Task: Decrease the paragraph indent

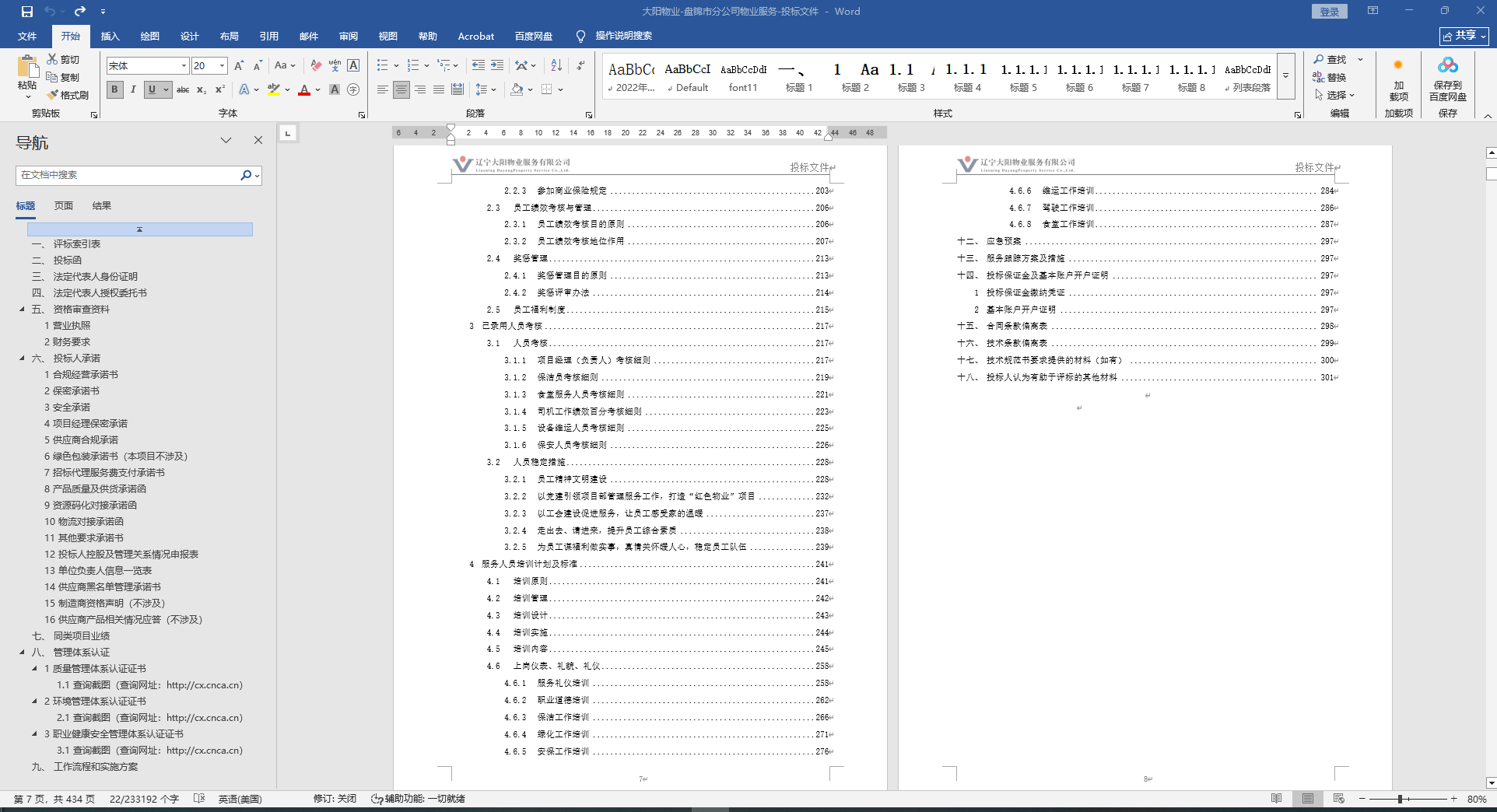Action: pyautogui.click(x=479, y=66)
